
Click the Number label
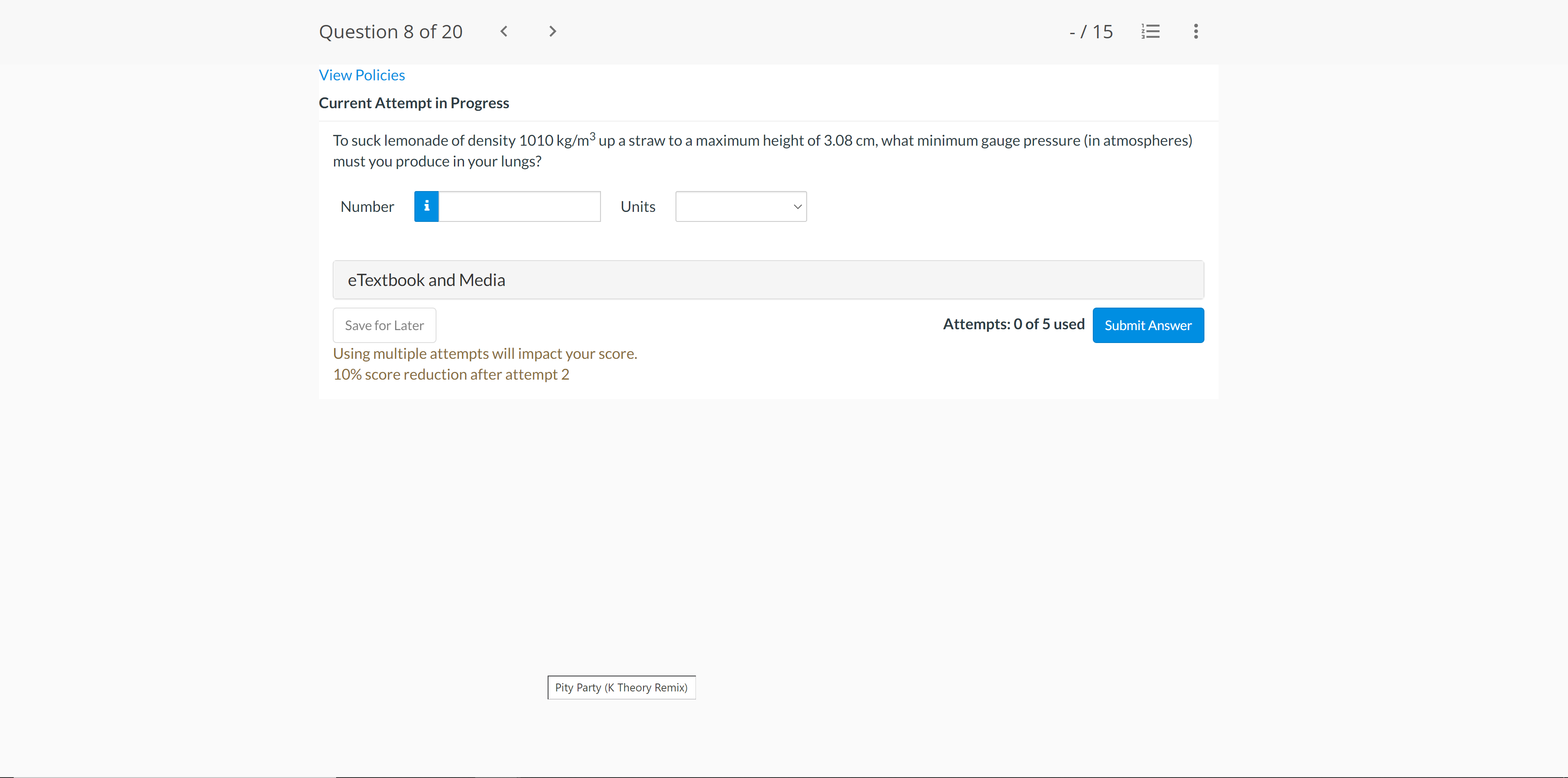(x=367, y=207)
